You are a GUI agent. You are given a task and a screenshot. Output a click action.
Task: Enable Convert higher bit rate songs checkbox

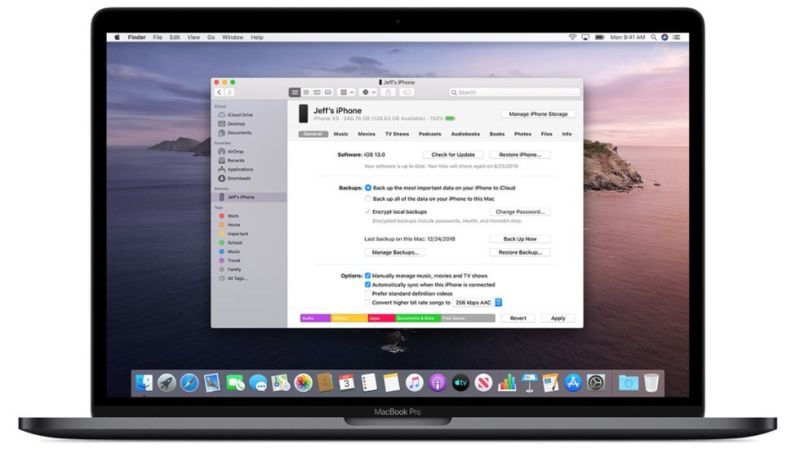[367, 303]
